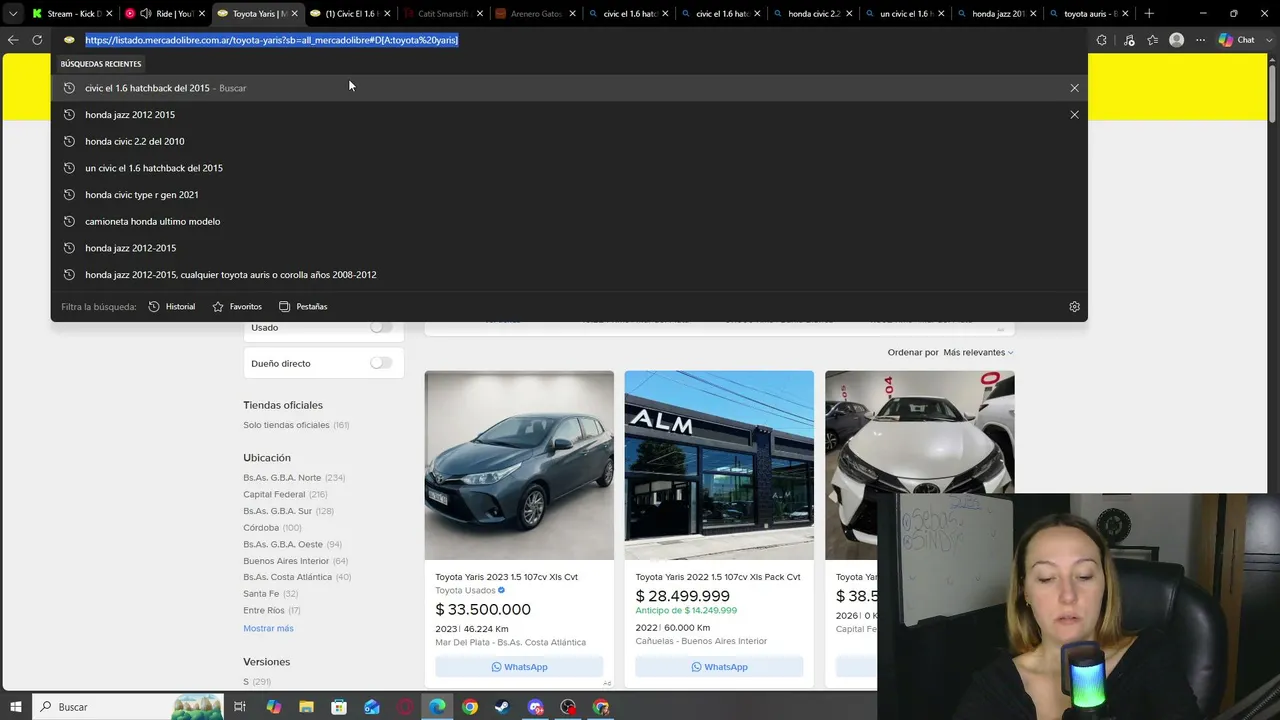
Task: Choose 'honda civic type r gen 2021' suggestion
Action: pos(569,195)
